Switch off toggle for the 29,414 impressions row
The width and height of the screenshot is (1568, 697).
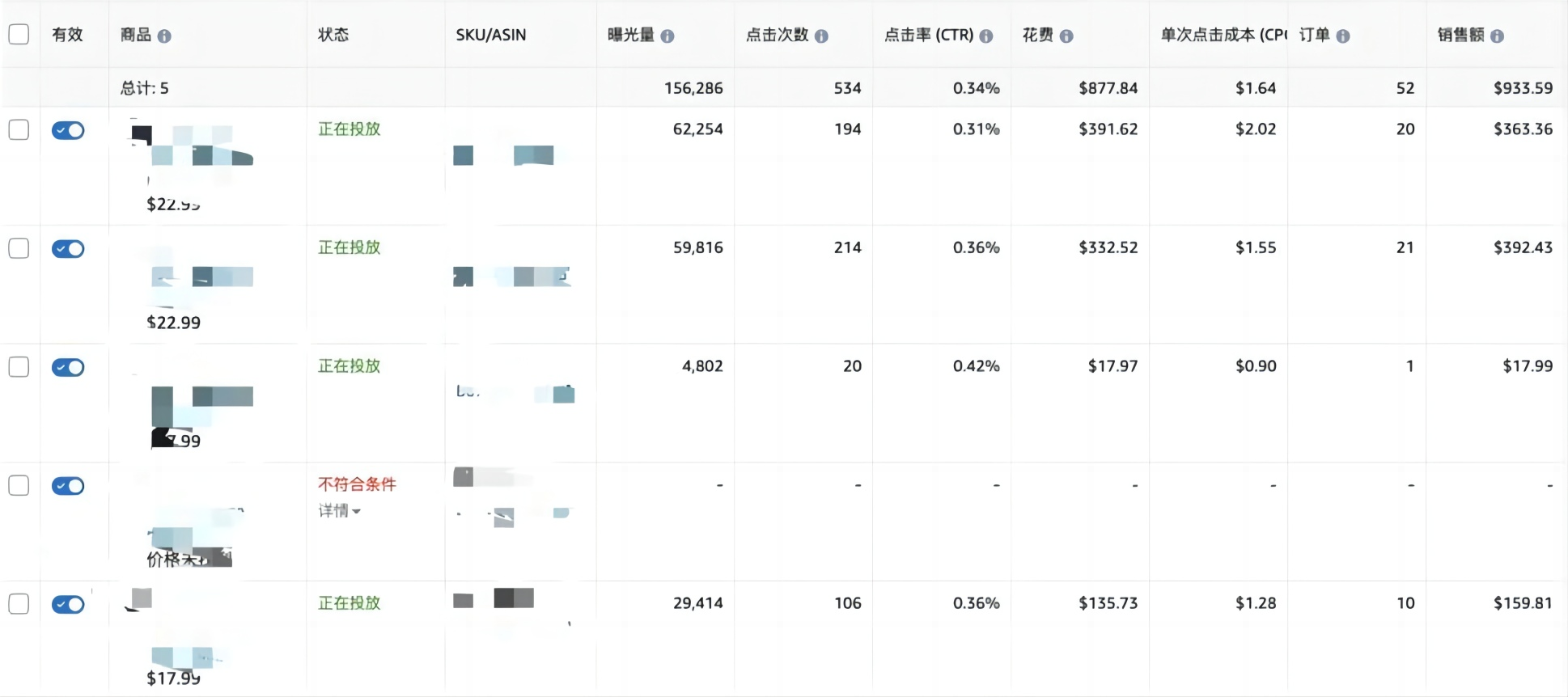68,605
